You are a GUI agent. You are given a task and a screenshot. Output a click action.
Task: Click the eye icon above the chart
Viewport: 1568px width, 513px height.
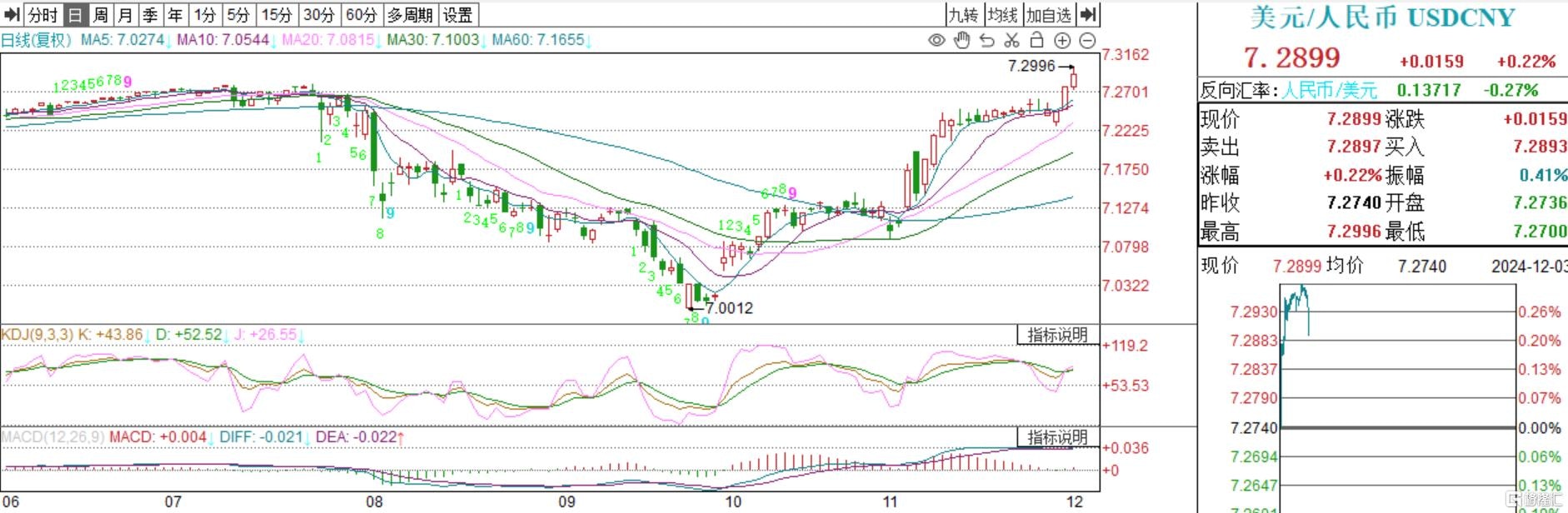tap(936, 40)
